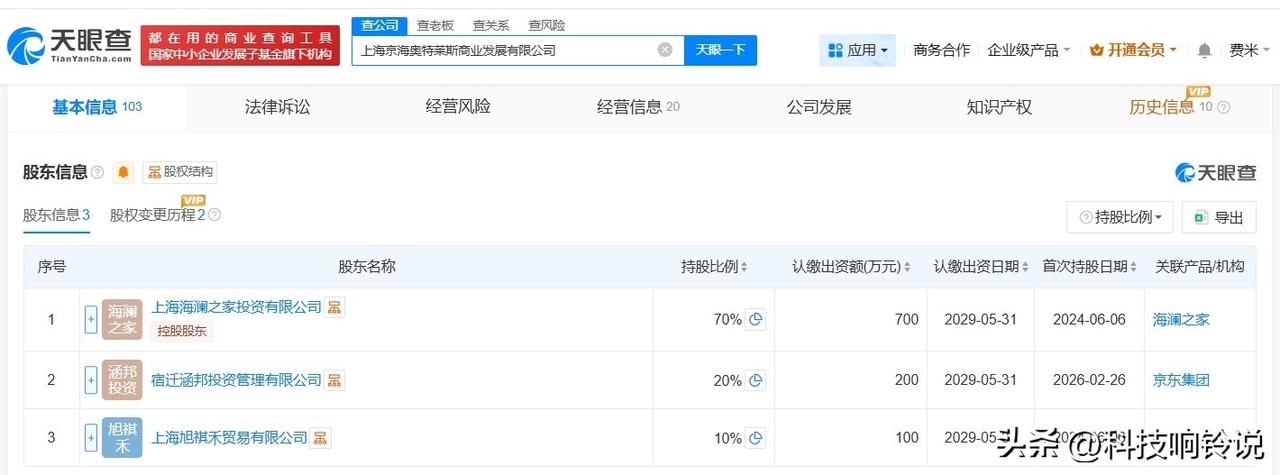Click the 2024-06-06 first holding date
1280x475 pixels.
tap(1089, 320)
